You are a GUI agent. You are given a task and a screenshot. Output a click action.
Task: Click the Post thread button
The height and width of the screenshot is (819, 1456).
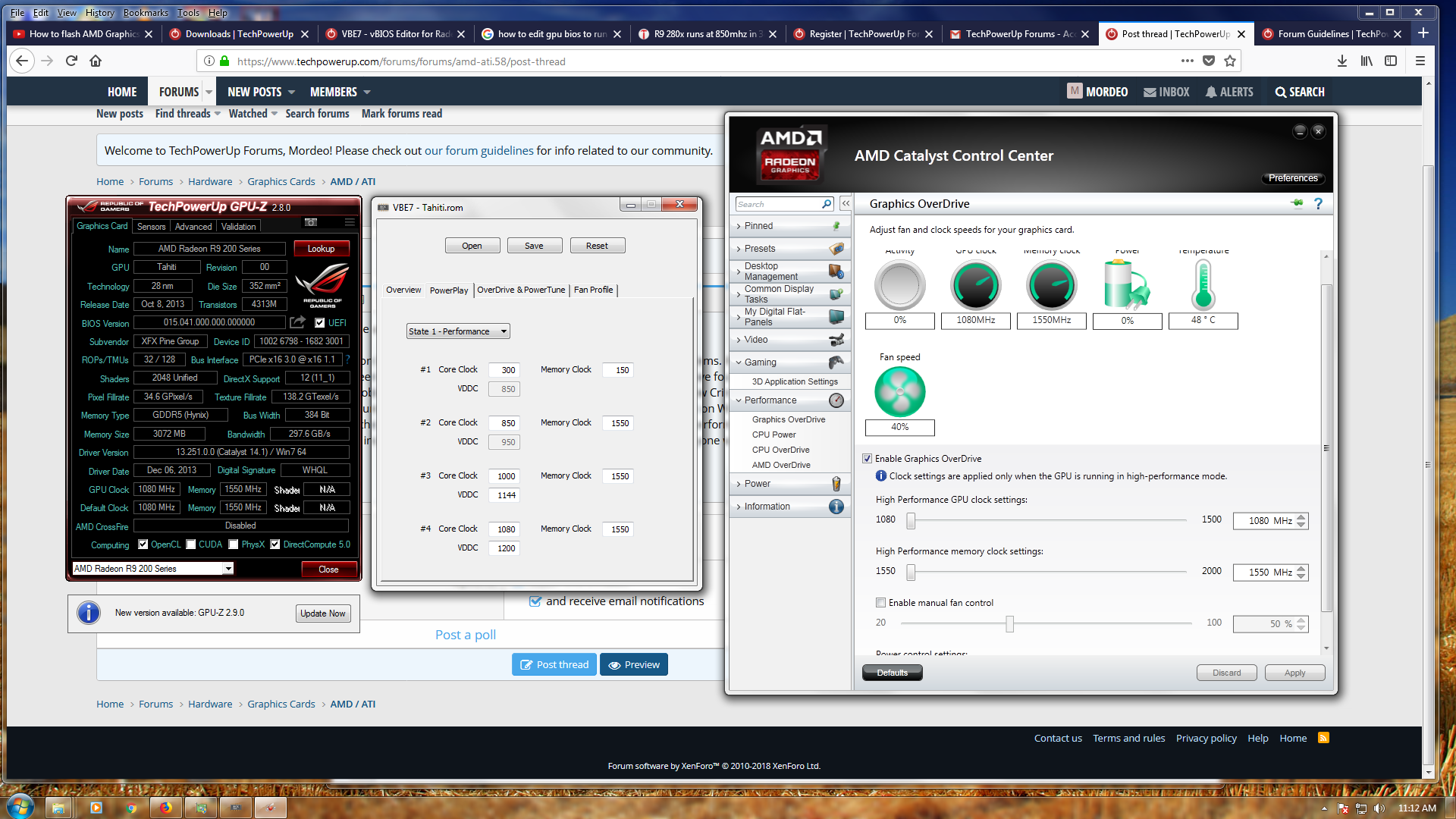(x=554, y=665)
